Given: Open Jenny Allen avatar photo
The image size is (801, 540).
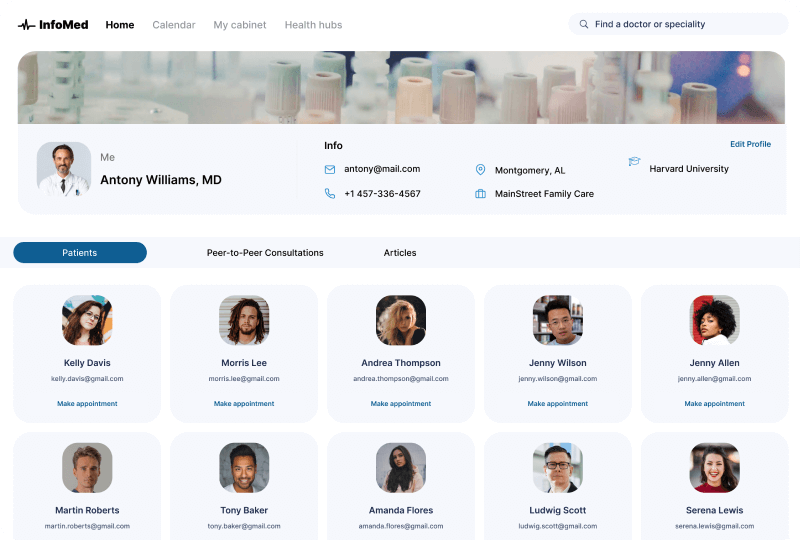Looking at the screenshot, I should 714,320.
